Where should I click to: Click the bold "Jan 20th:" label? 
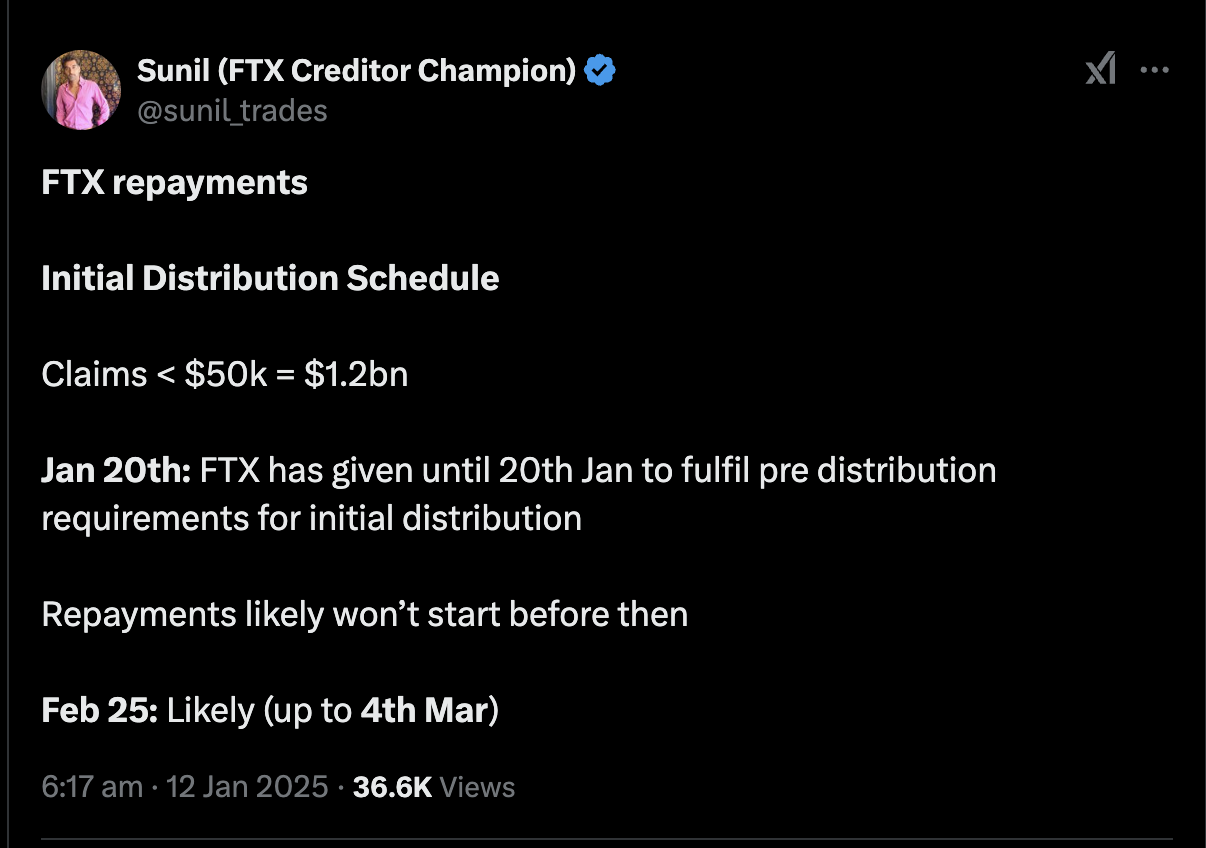point(116,470)
